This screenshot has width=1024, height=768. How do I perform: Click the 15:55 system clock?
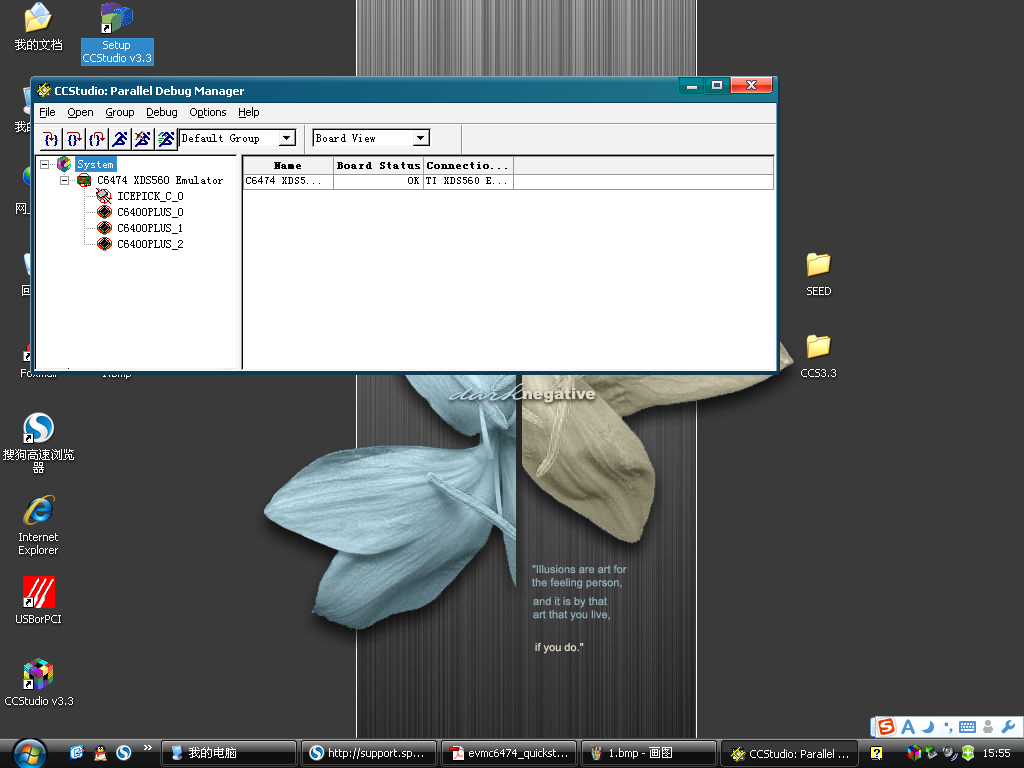[997, 753]
